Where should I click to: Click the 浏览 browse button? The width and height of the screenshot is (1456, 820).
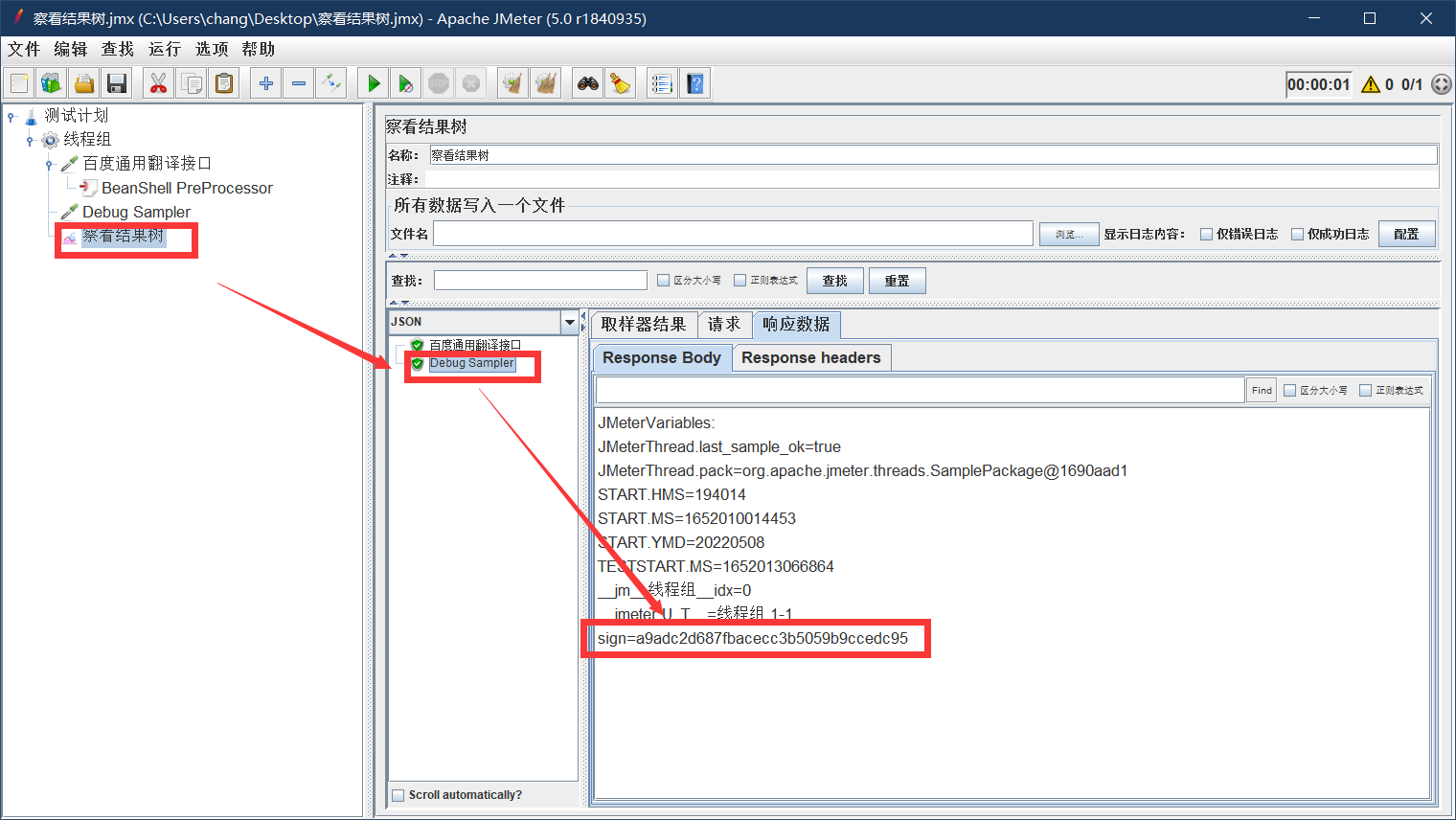(x=1069, y=235)
